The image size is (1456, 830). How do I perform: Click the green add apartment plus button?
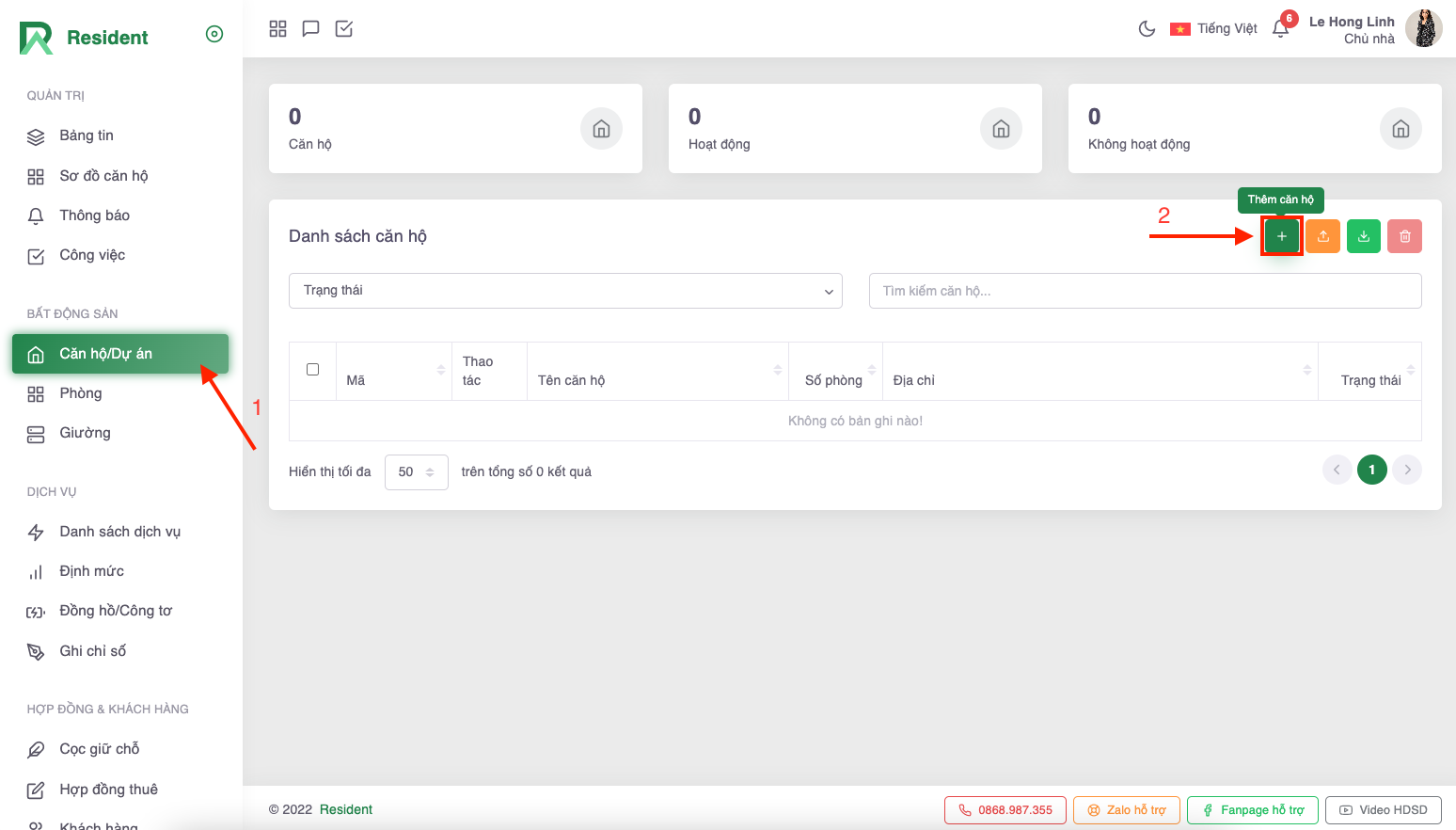click(x=1281, y=236)
